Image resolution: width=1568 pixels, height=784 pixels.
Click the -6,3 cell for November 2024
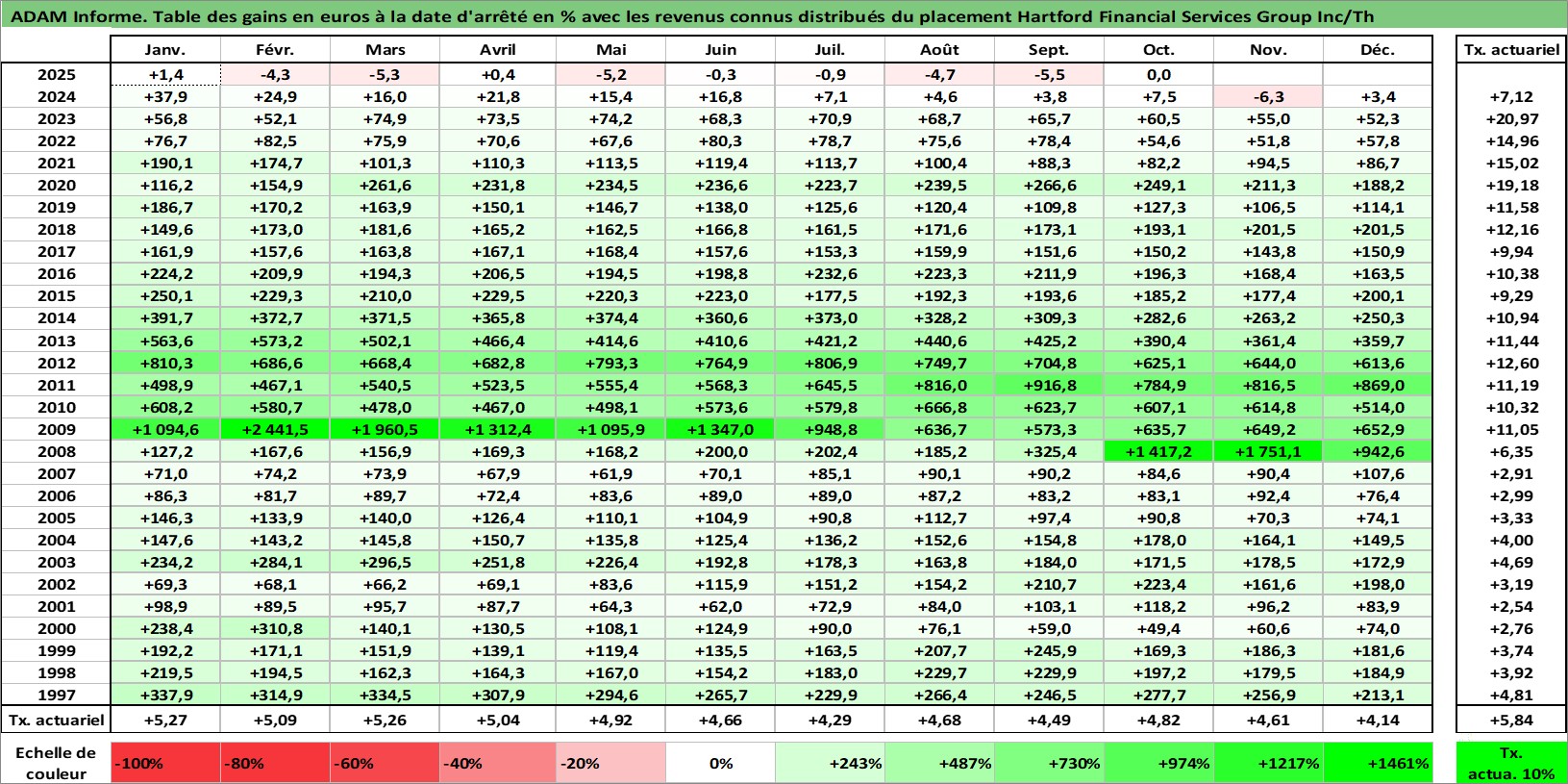click(1268, 96)
